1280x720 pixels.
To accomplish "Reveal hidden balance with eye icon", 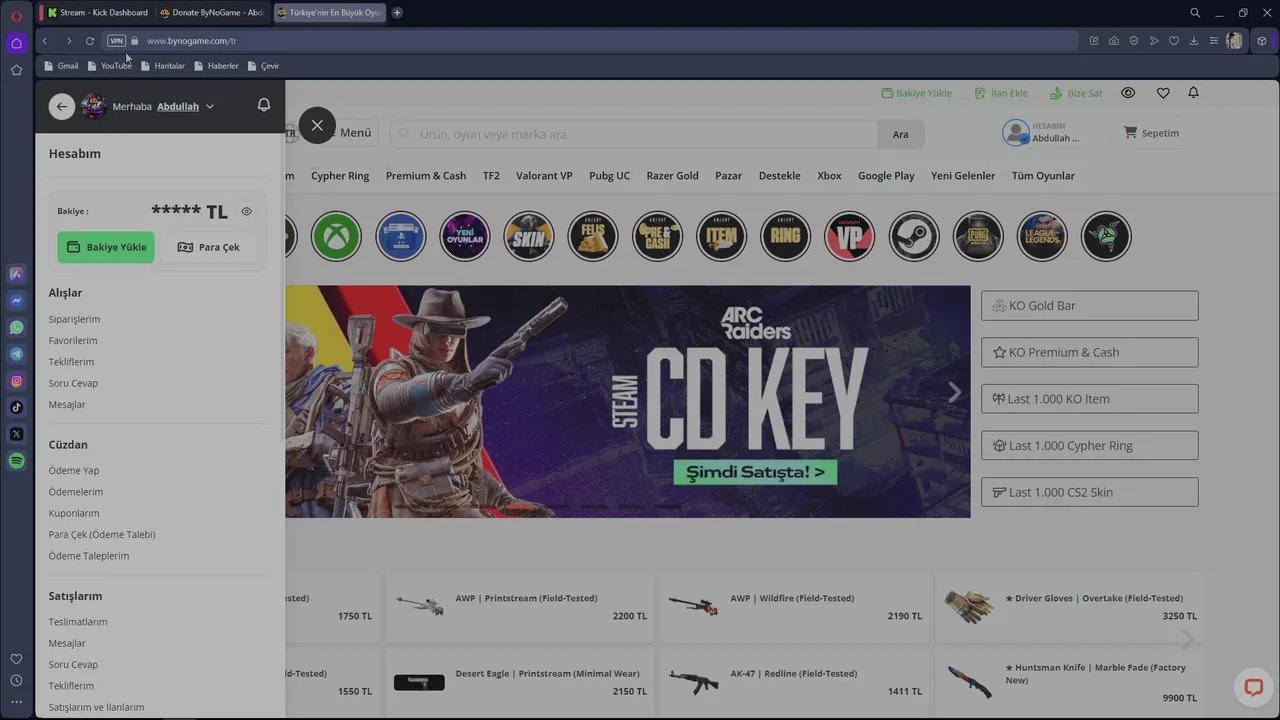I will [x=247, y=211].
